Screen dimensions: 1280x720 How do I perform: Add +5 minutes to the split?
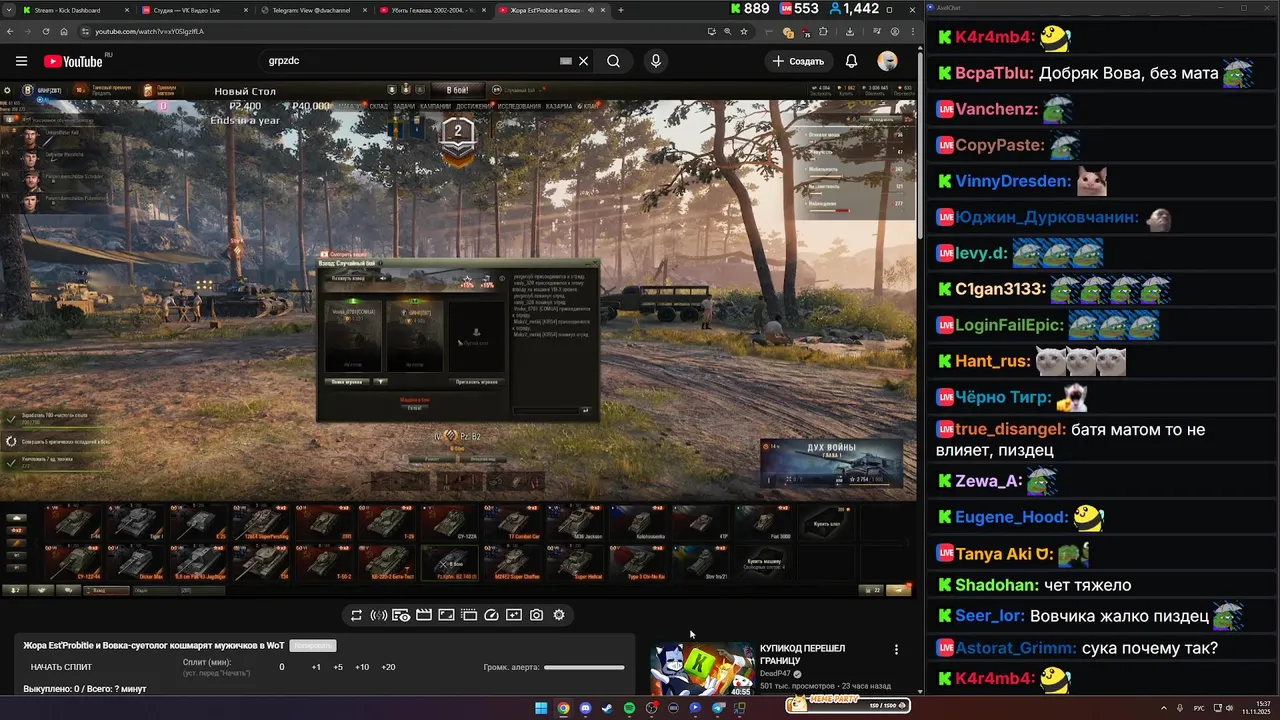tap(338, 667)
